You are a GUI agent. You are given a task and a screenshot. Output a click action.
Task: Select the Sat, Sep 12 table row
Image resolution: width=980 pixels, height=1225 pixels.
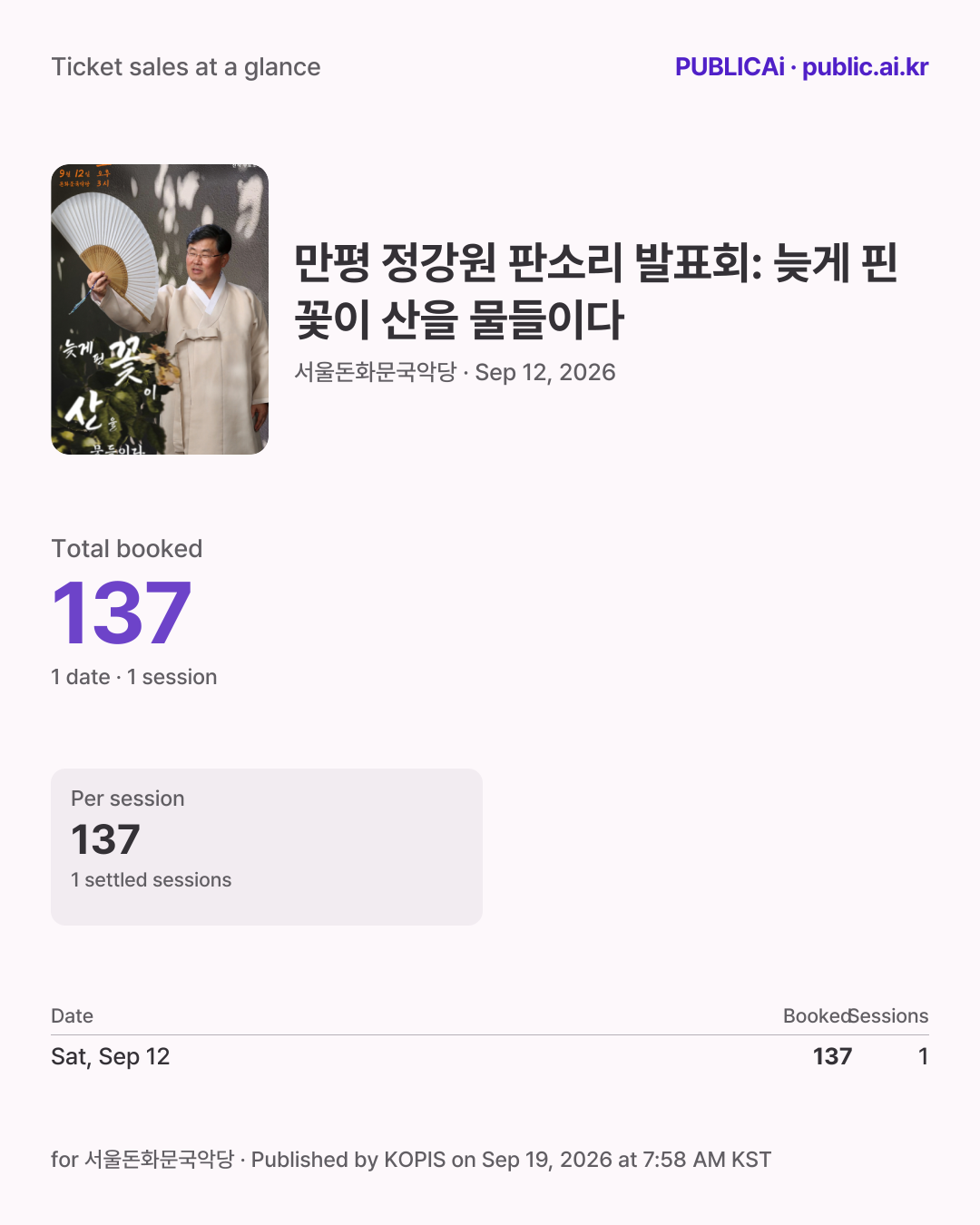pyautogui.click(x=490, y=1056)
